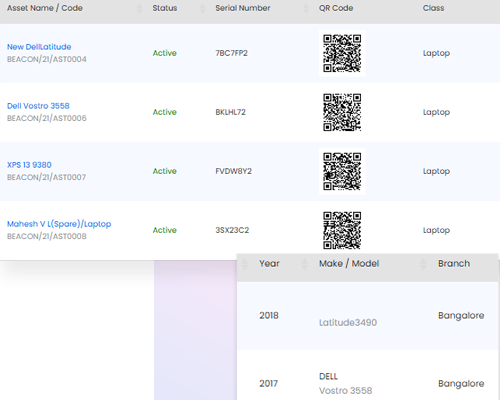The image size is (500, 400).
Task: Open the New DellLatitude asset link
Action: tap(39, 47)
